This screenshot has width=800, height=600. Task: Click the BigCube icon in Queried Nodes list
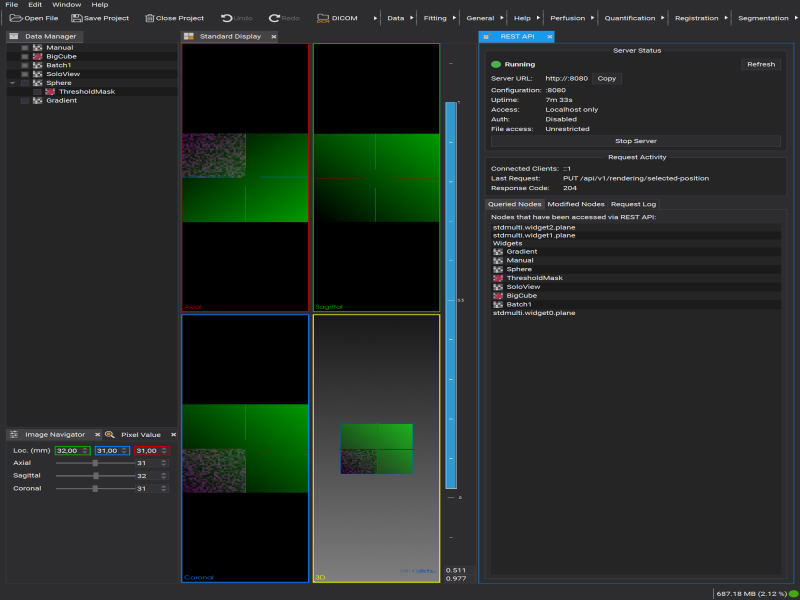(498, 295)
